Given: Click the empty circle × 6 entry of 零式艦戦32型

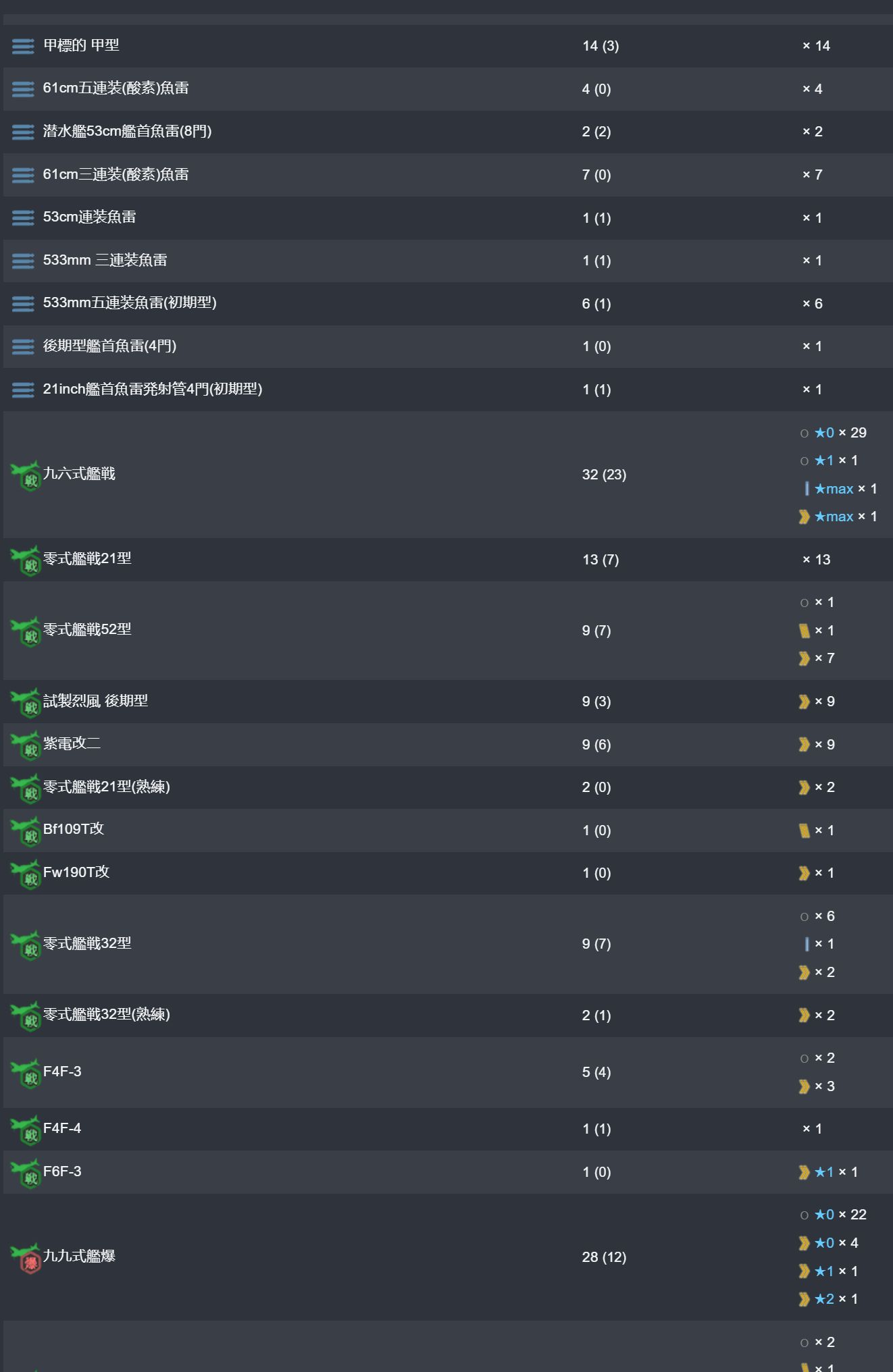Looking at the screenshot, I should (x=817, y=916).
